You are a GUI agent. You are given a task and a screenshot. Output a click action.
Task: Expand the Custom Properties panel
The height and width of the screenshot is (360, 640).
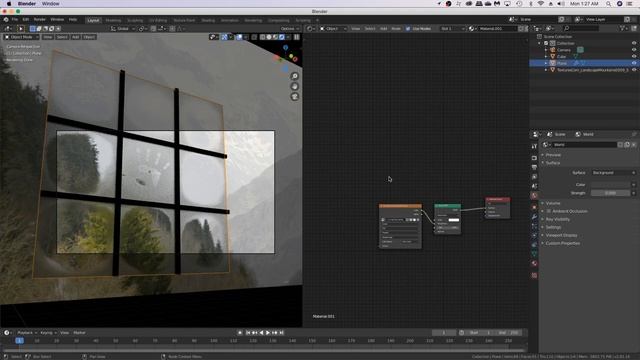click(x=562, y=243)
